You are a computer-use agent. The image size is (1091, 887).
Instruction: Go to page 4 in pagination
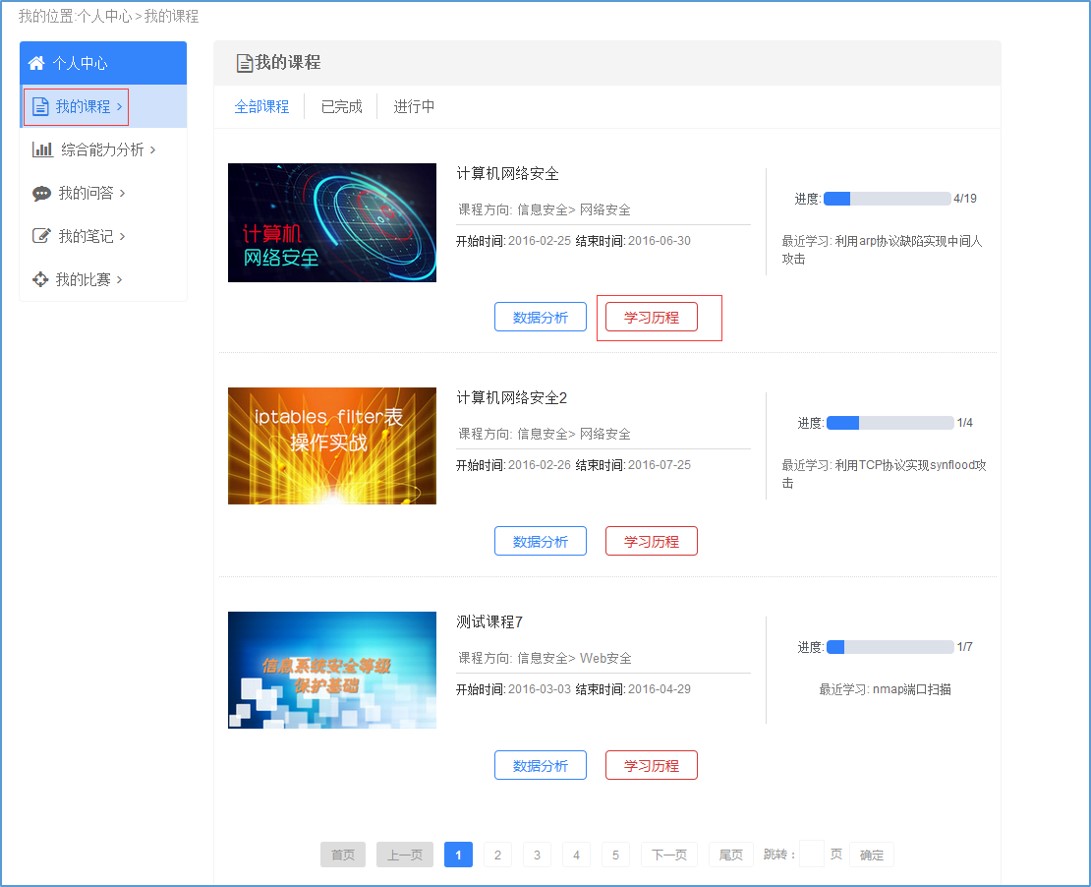pos(576,854)
